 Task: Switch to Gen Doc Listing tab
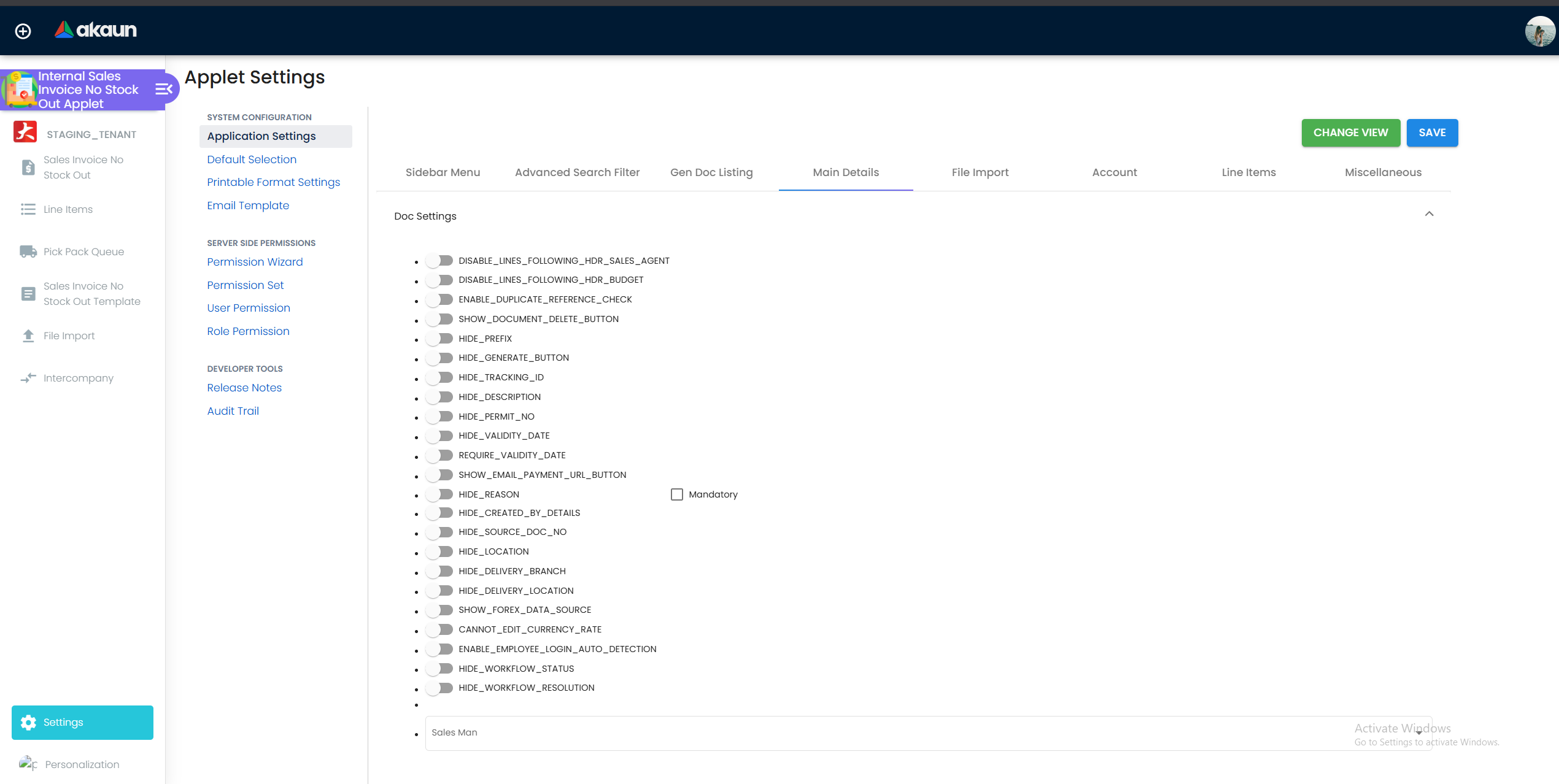pyautogui.click(x=711, y=173)
